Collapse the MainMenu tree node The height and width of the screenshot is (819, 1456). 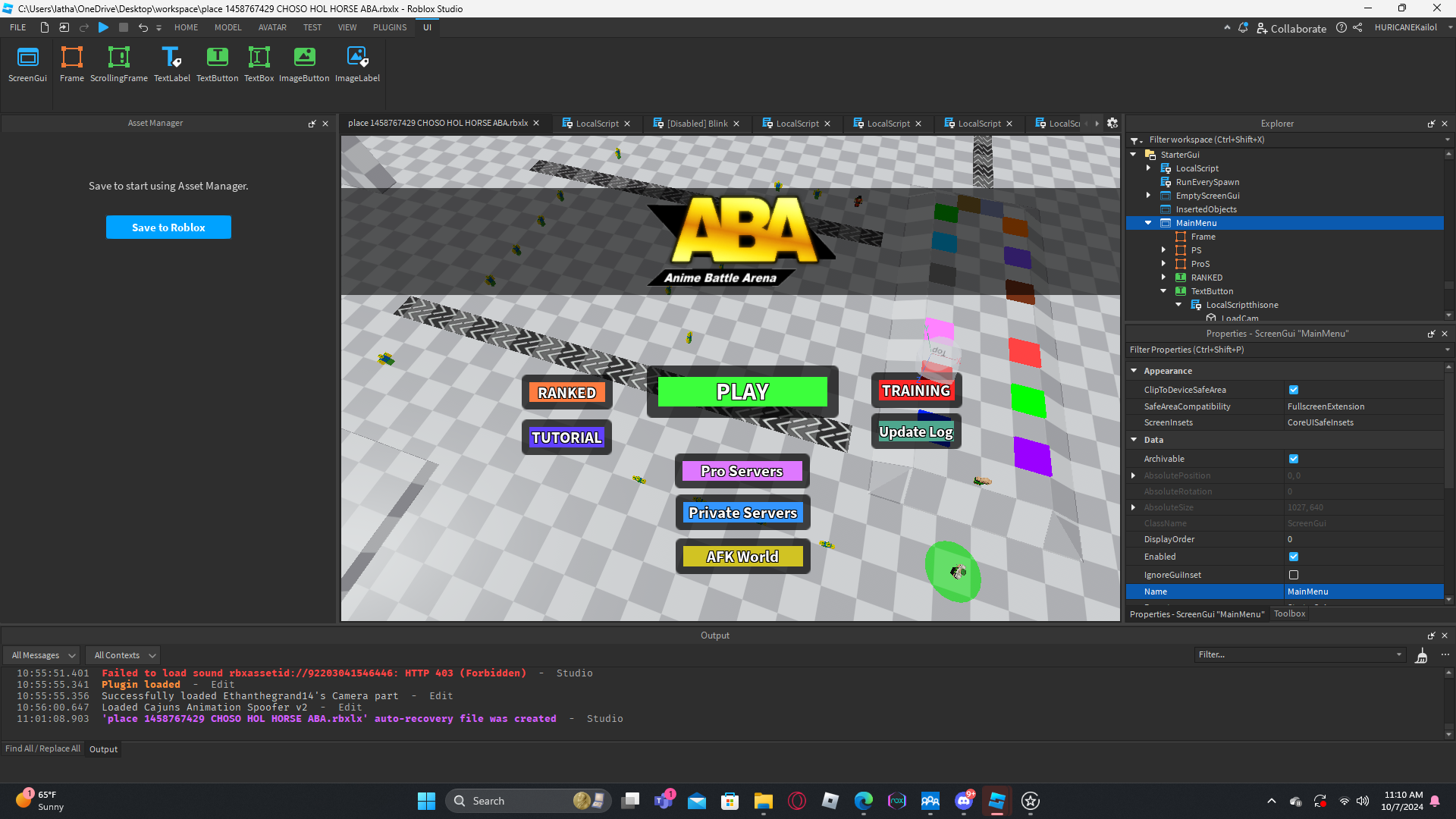[1148, 223]
